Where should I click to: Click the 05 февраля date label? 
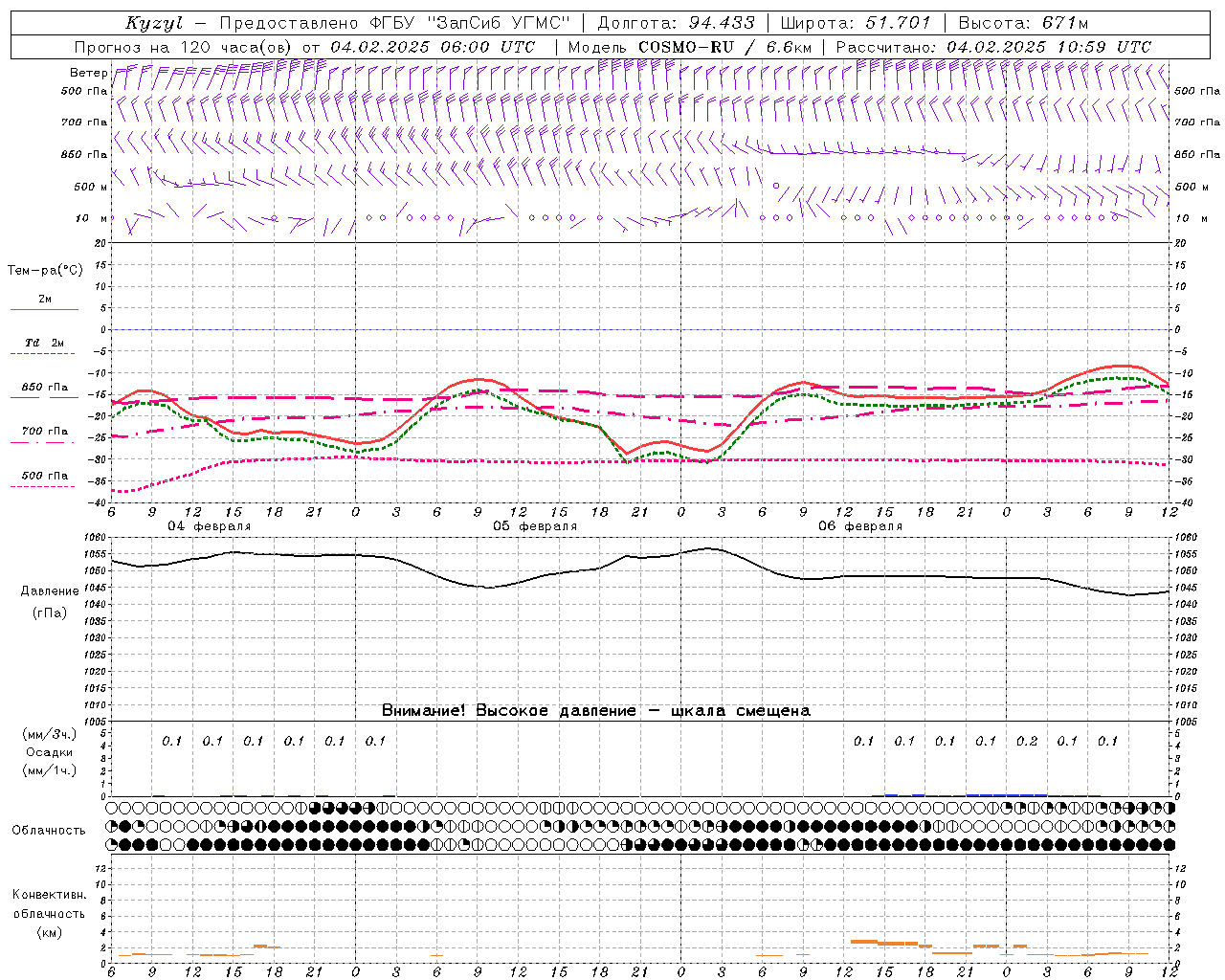click(x=535, y=526)
